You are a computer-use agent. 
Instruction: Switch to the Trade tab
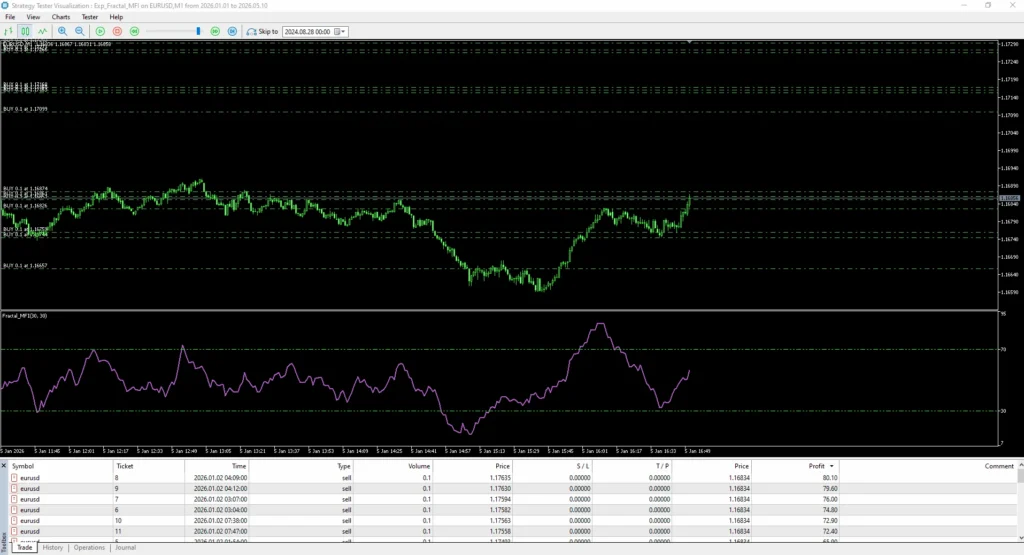(24, 548)
